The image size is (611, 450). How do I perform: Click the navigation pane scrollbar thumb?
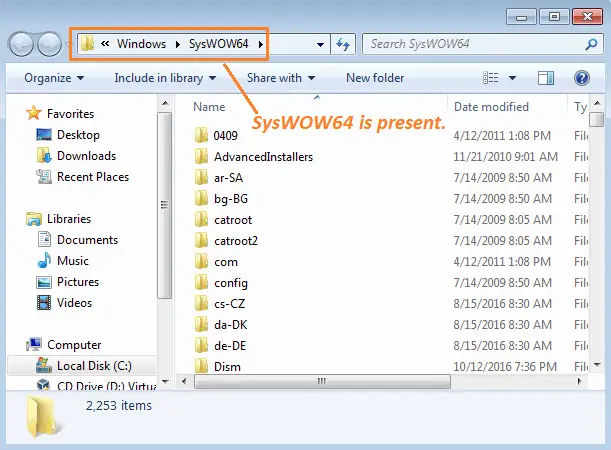[165, 205]
